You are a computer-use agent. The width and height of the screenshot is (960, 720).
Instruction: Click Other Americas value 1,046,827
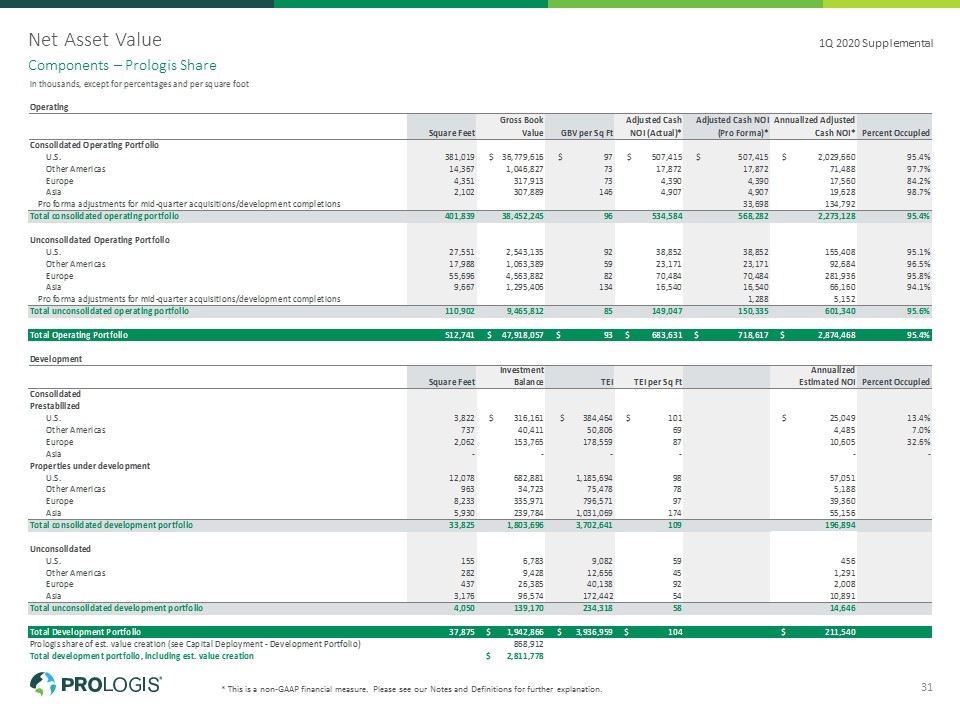[x=525, y=169]
